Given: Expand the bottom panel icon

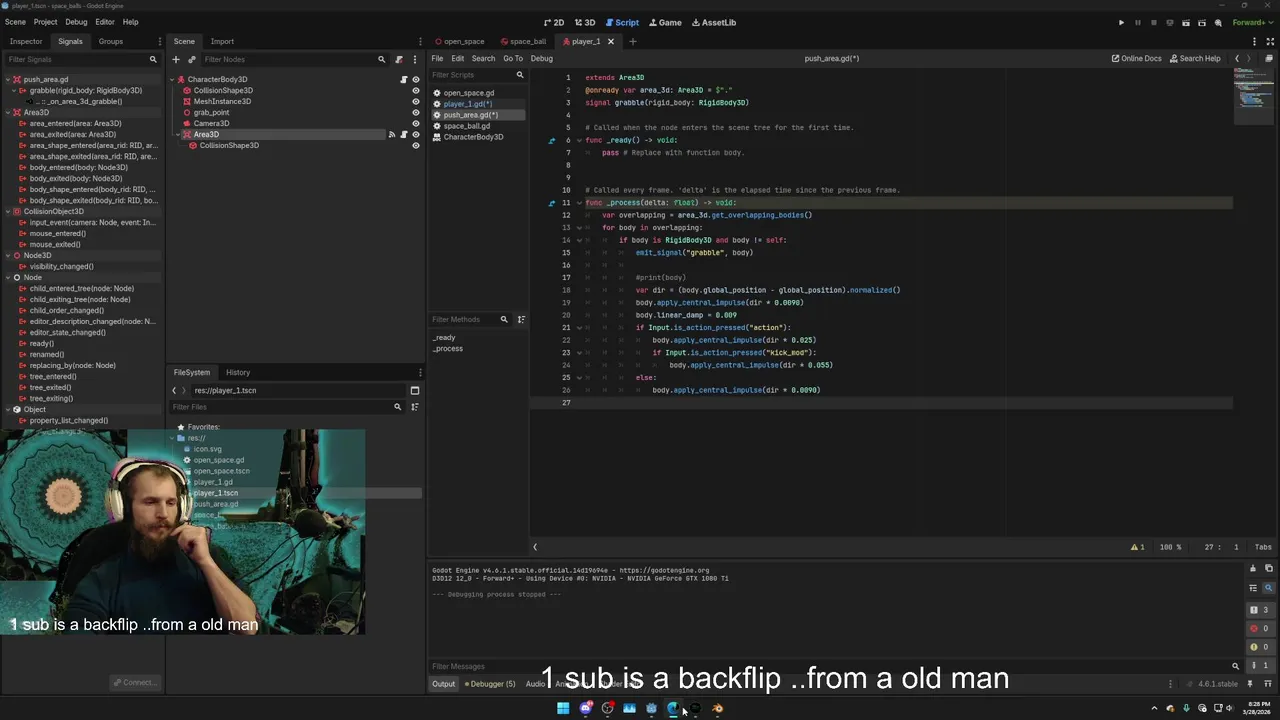Looking at the screenshot, I should [1267, 684].
